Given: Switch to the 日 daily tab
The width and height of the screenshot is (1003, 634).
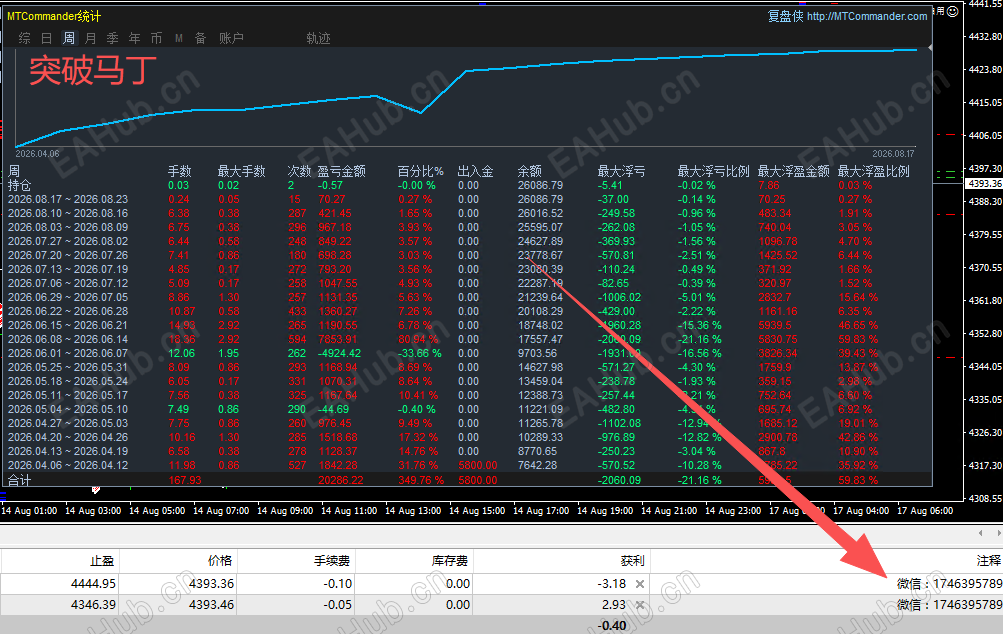Looking at the screenshot, I should tap(47, 38).
